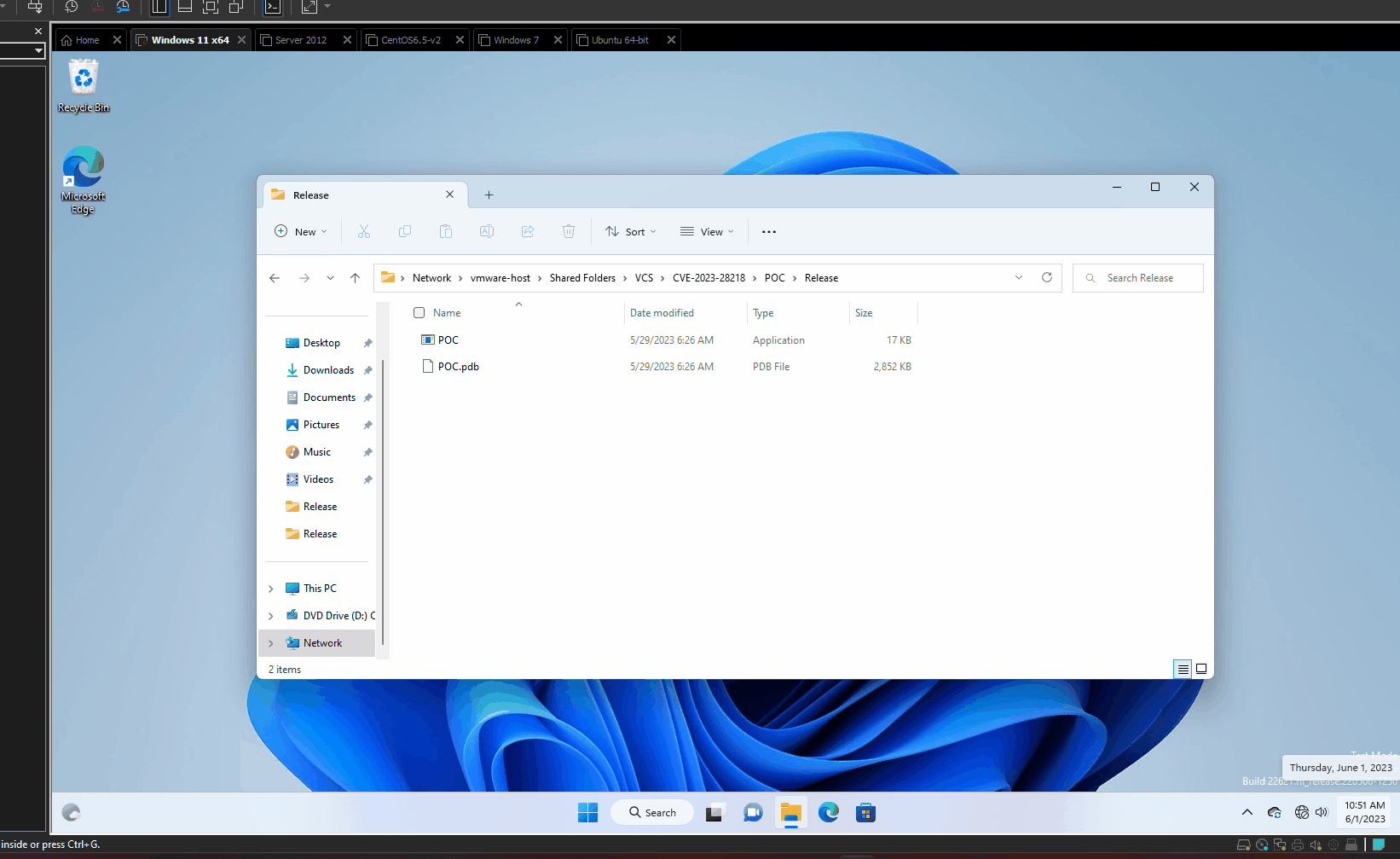
Task: Click the Share icon in Explorer toolbar
Action: pos(528,231)
